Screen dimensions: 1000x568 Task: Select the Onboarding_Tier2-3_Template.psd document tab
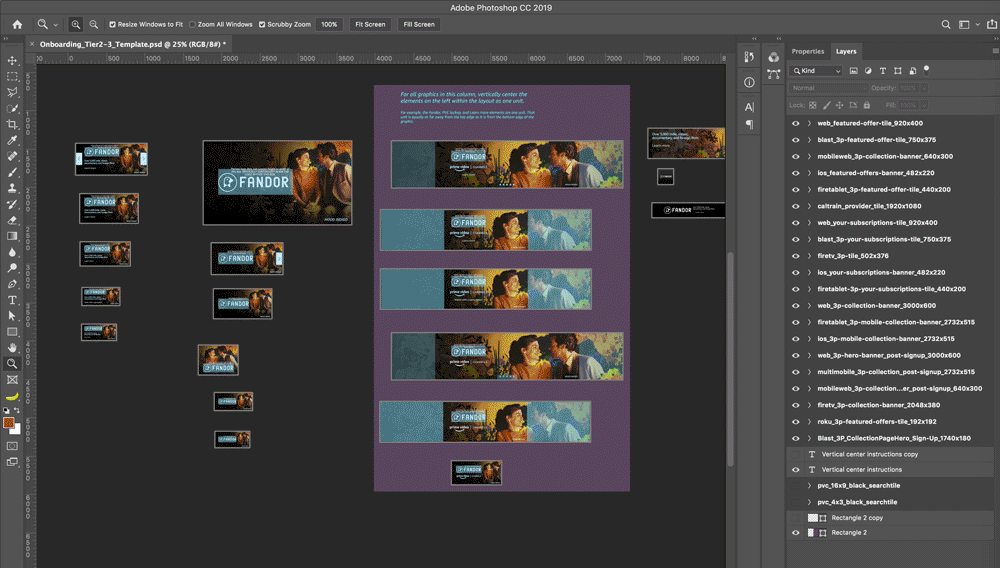tap(132, 44)
